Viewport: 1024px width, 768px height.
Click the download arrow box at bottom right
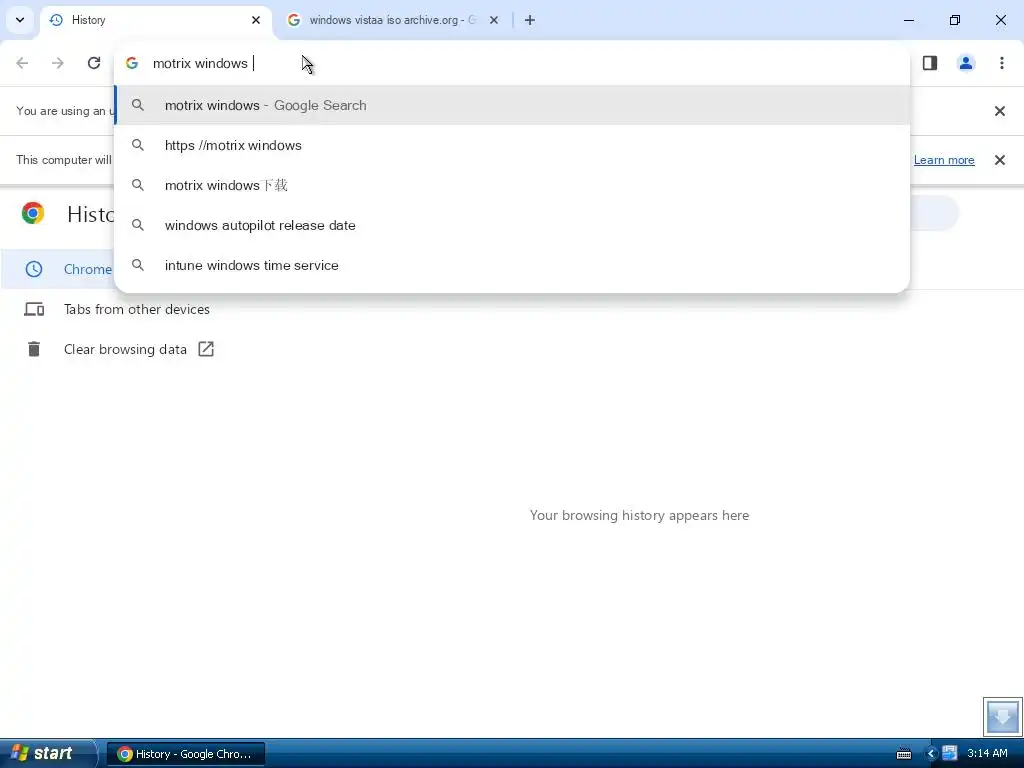coord(1002,716)
